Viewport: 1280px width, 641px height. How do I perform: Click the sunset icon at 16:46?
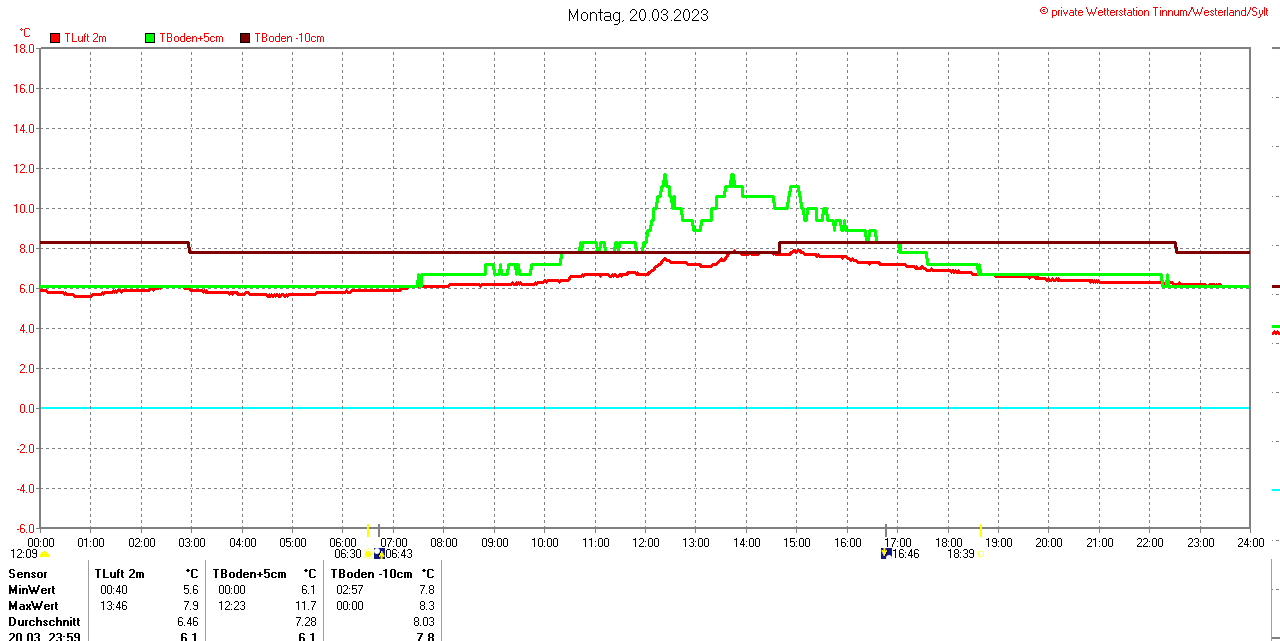click(x=885, y=553)
